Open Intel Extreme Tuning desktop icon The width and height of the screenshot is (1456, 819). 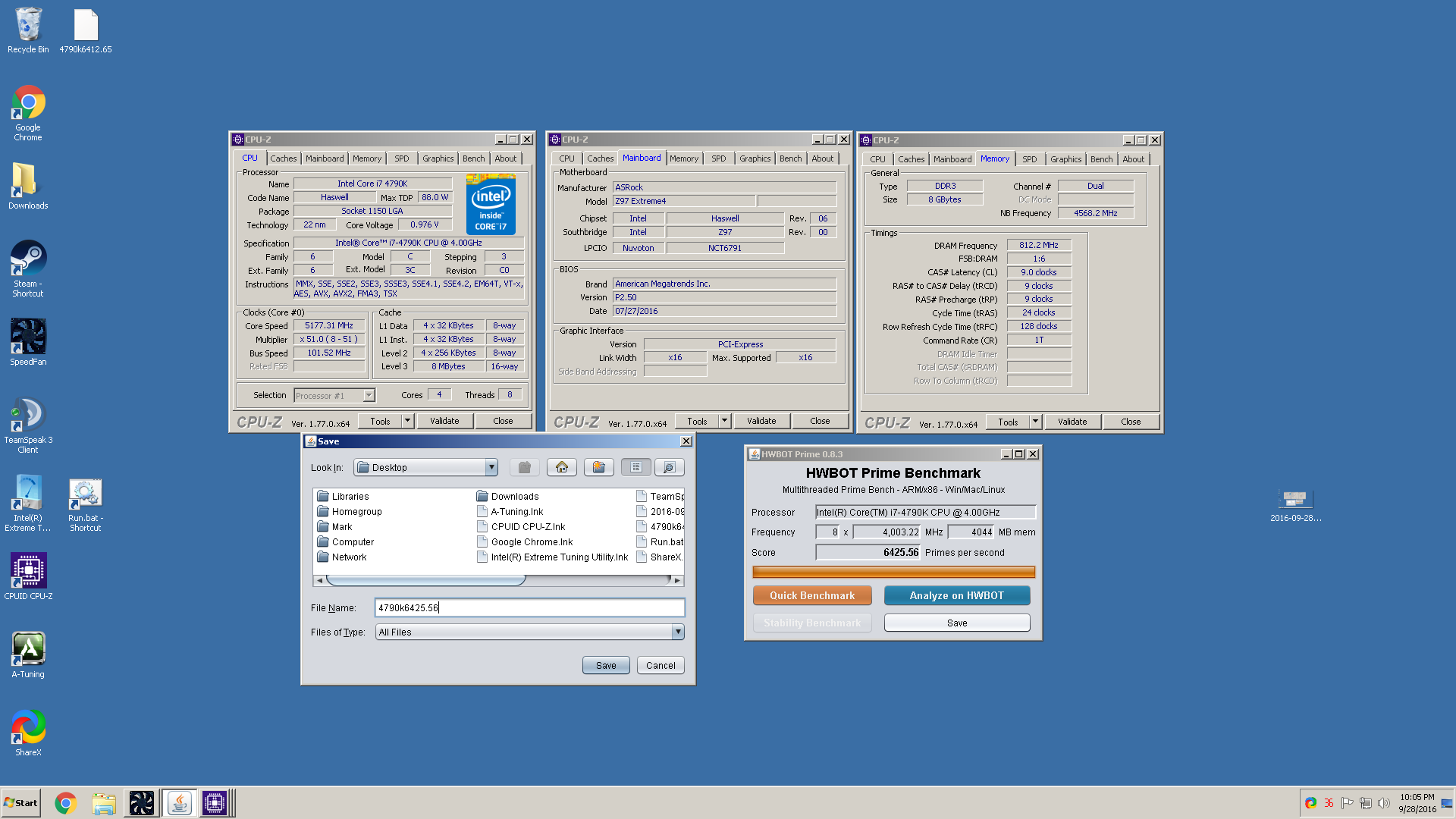click(x=28, y=504)
